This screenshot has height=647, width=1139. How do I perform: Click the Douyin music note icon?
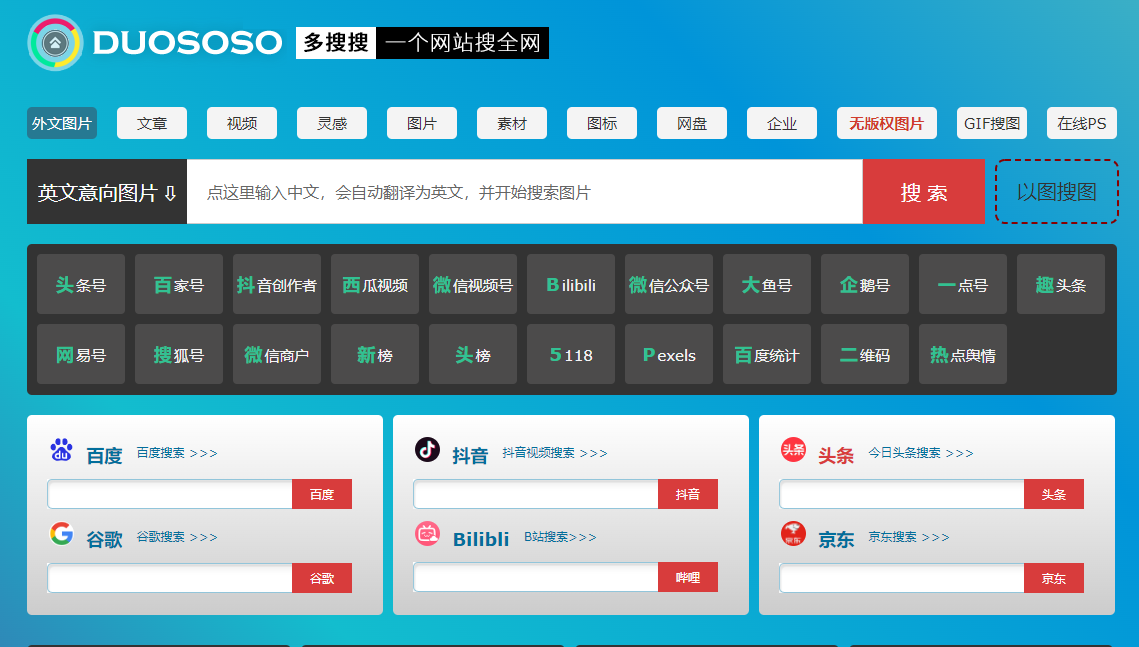tap(427, 450)
